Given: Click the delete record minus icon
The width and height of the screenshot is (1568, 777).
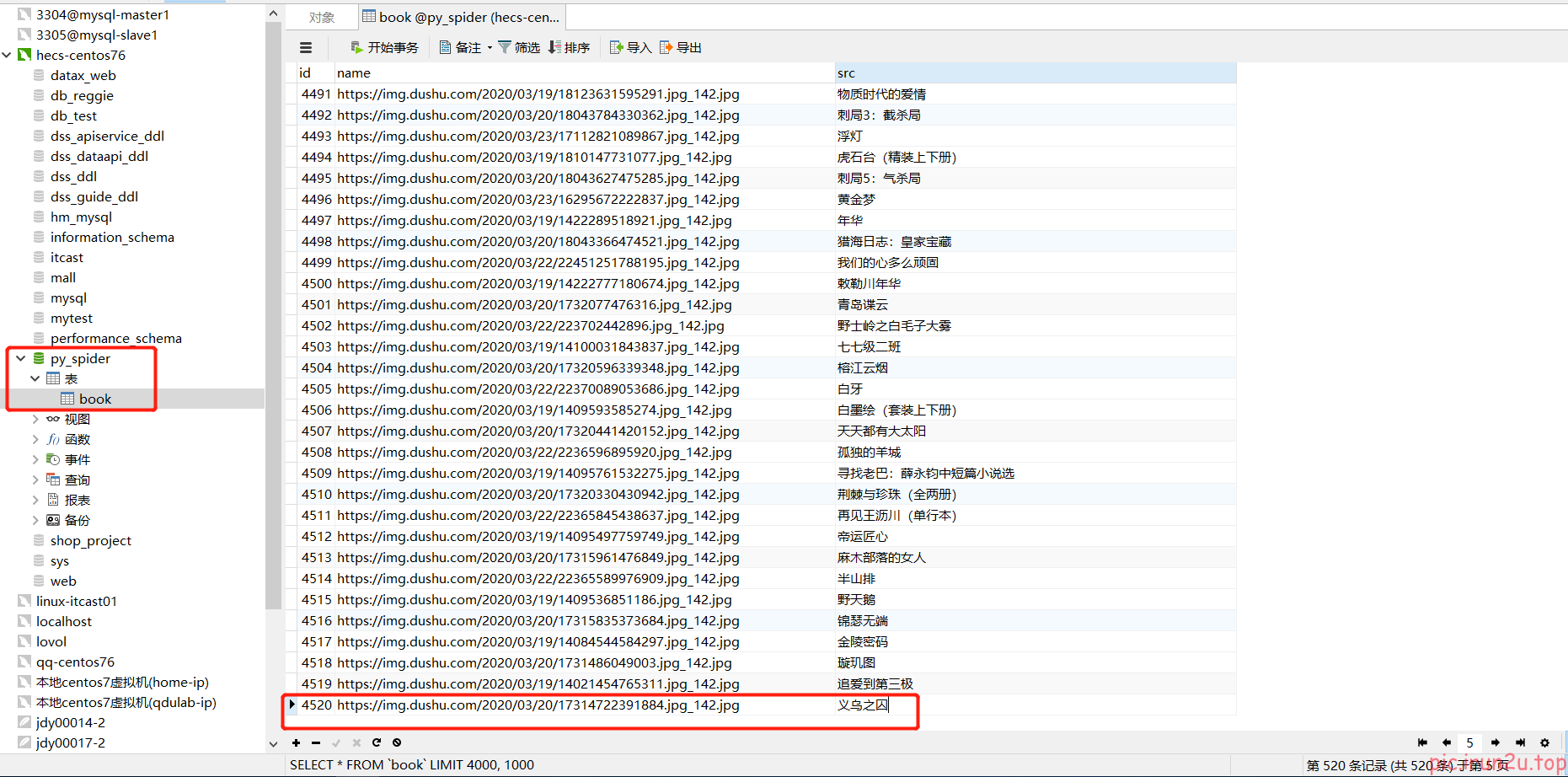Looking at the screenshot, I should coord(316,742).
